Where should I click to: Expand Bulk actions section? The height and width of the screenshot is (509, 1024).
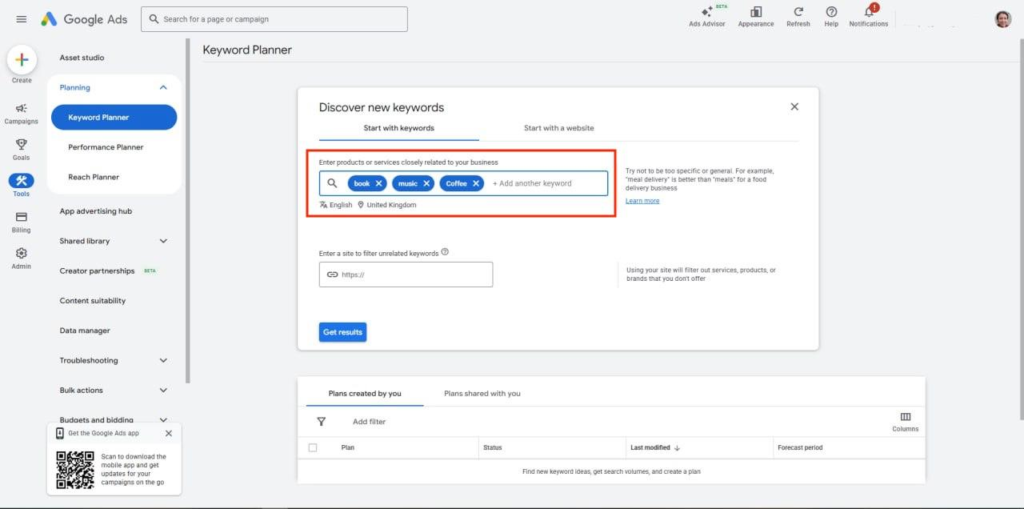click(163, 390)
